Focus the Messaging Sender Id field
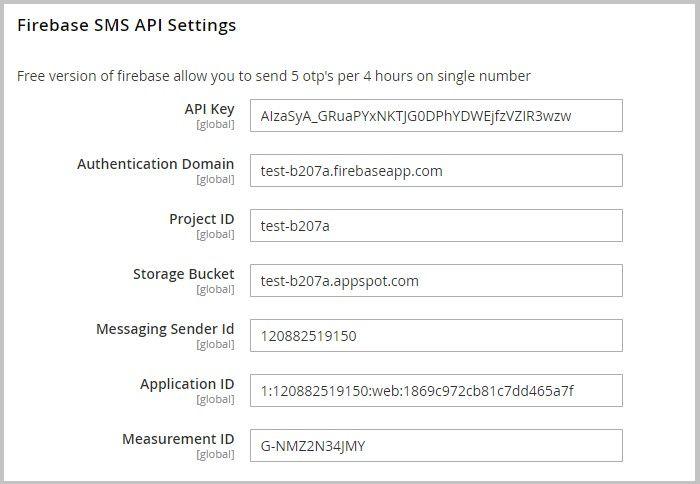Screen dimensions: 700x484 (436, 336)
